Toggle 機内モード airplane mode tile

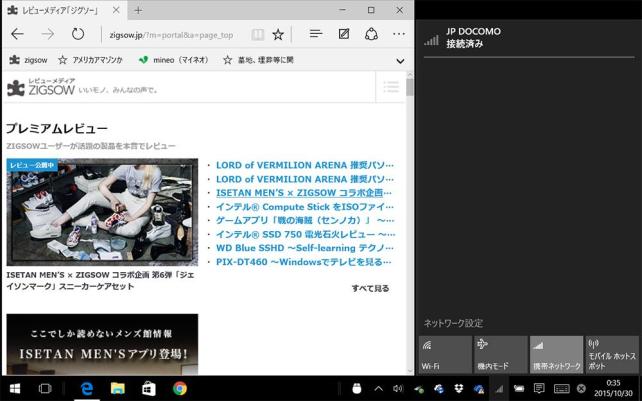(501, 354)
